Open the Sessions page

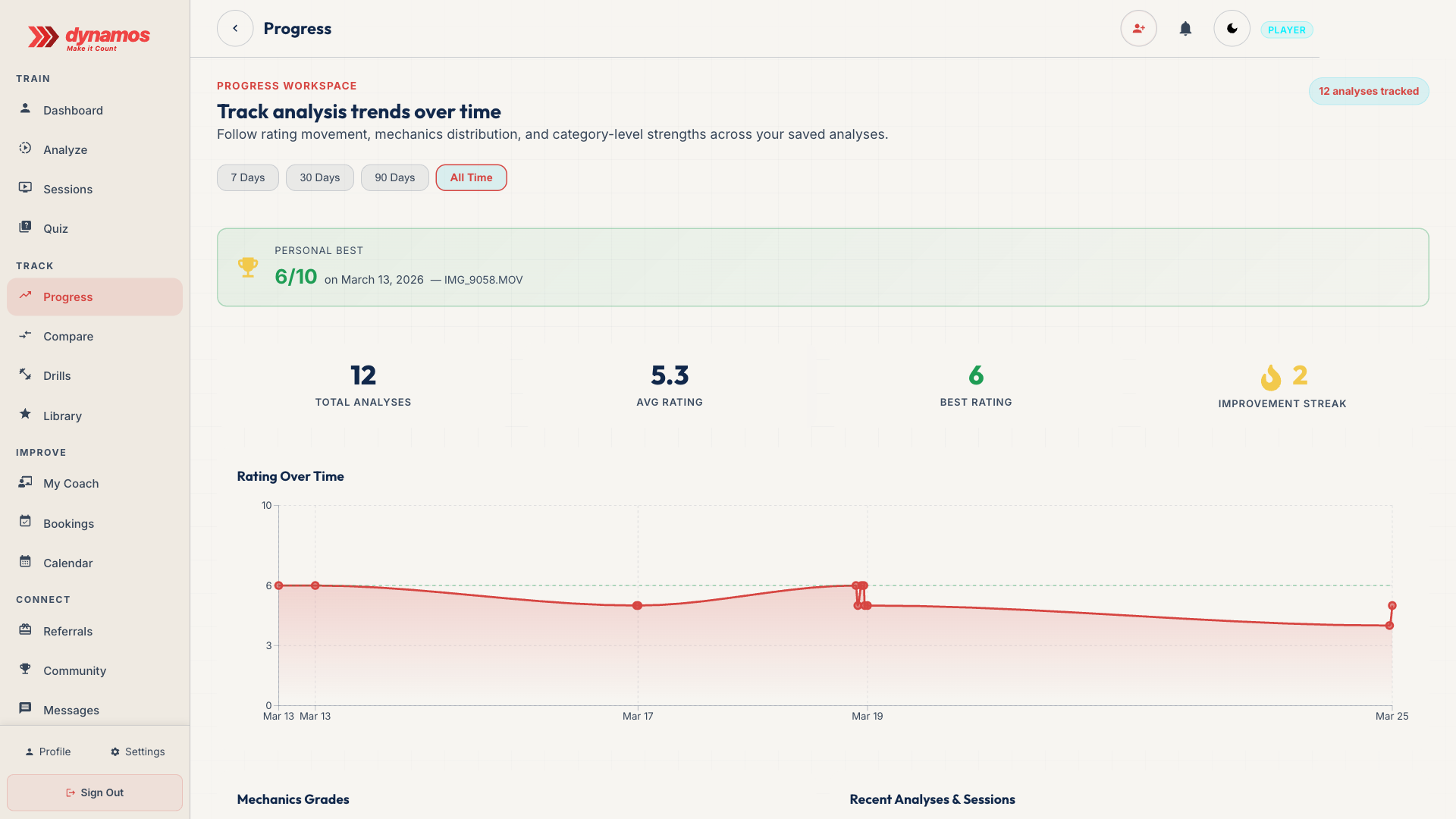[x=95, y=189]
